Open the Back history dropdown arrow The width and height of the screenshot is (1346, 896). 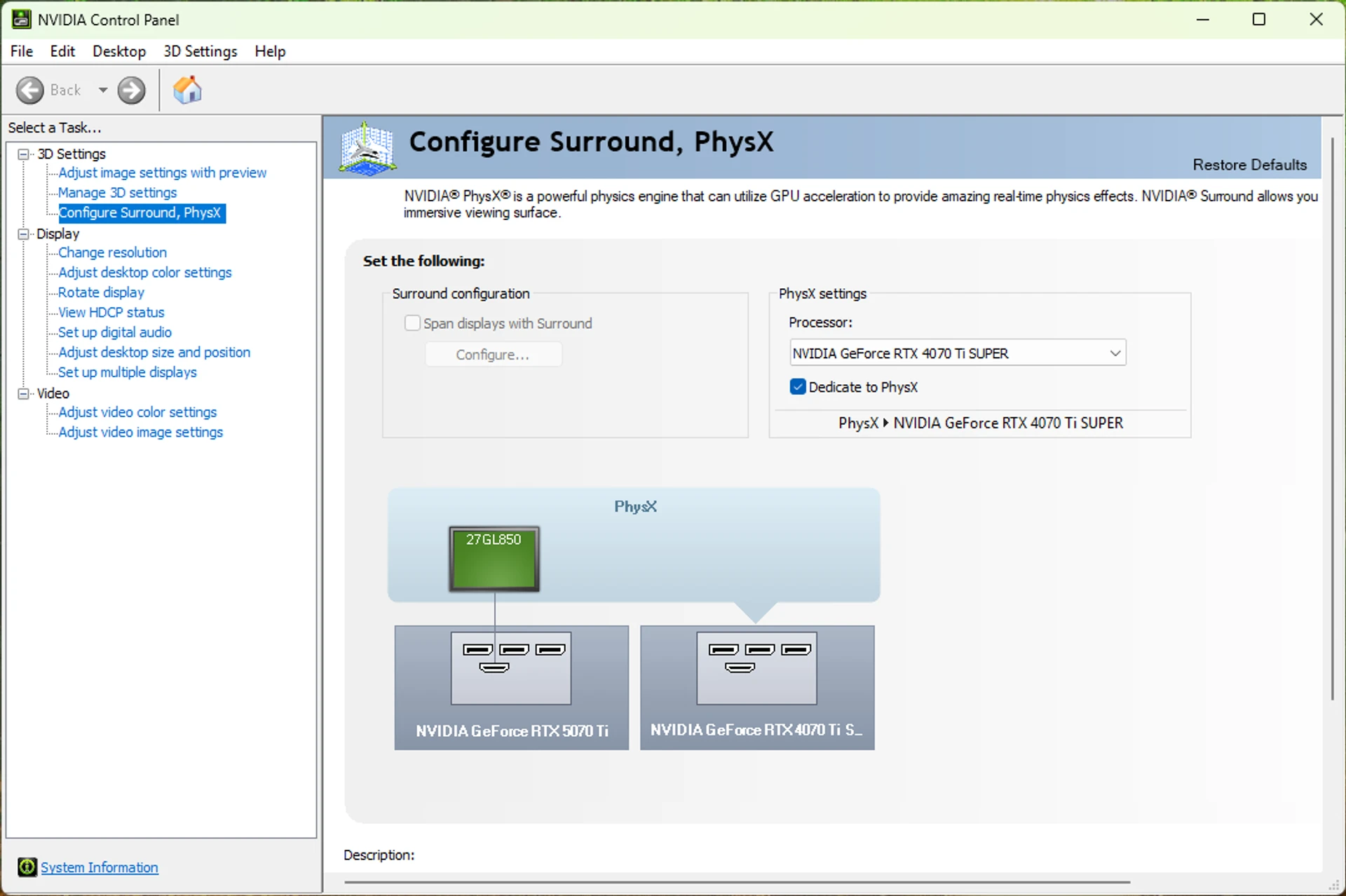tap(103, 90)
